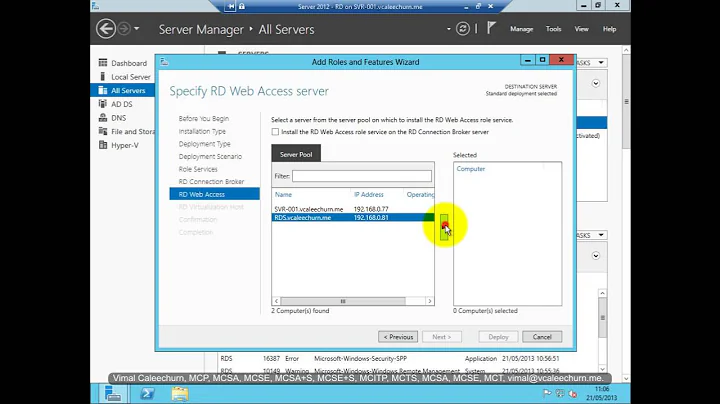Screen dimensions: 720x404
Task: Click pin icon on remote connection bar
Action: [x=231, y=6]
